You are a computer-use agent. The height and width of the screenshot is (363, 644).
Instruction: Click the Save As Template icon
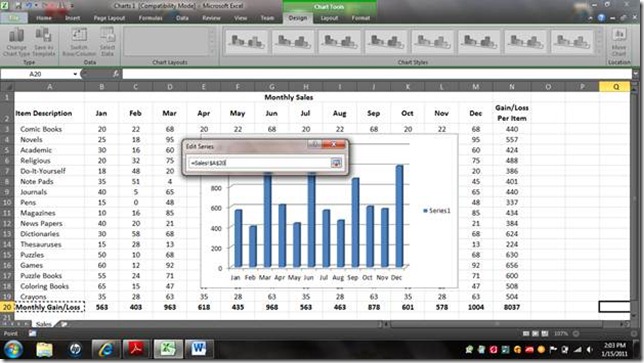tap(43, 35)
